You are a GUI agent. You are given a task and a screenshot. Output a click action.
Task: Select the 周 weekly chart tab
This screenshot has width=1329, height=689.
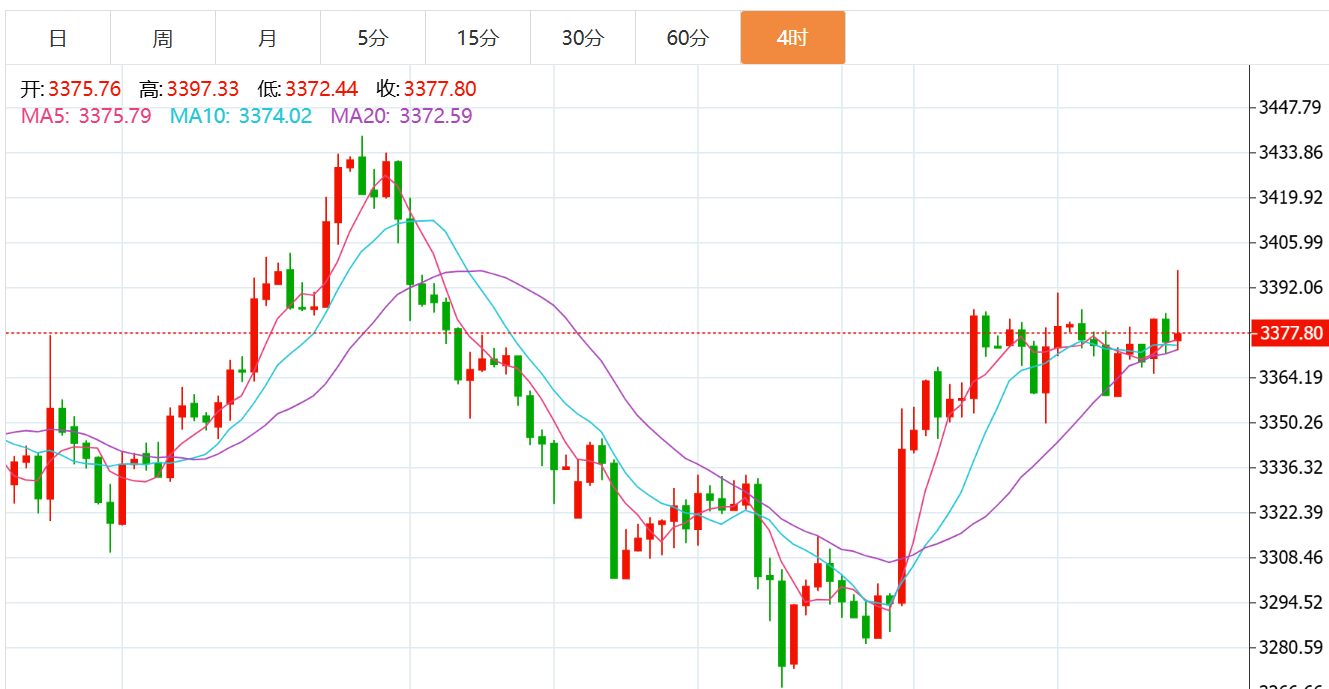[163, 38]
